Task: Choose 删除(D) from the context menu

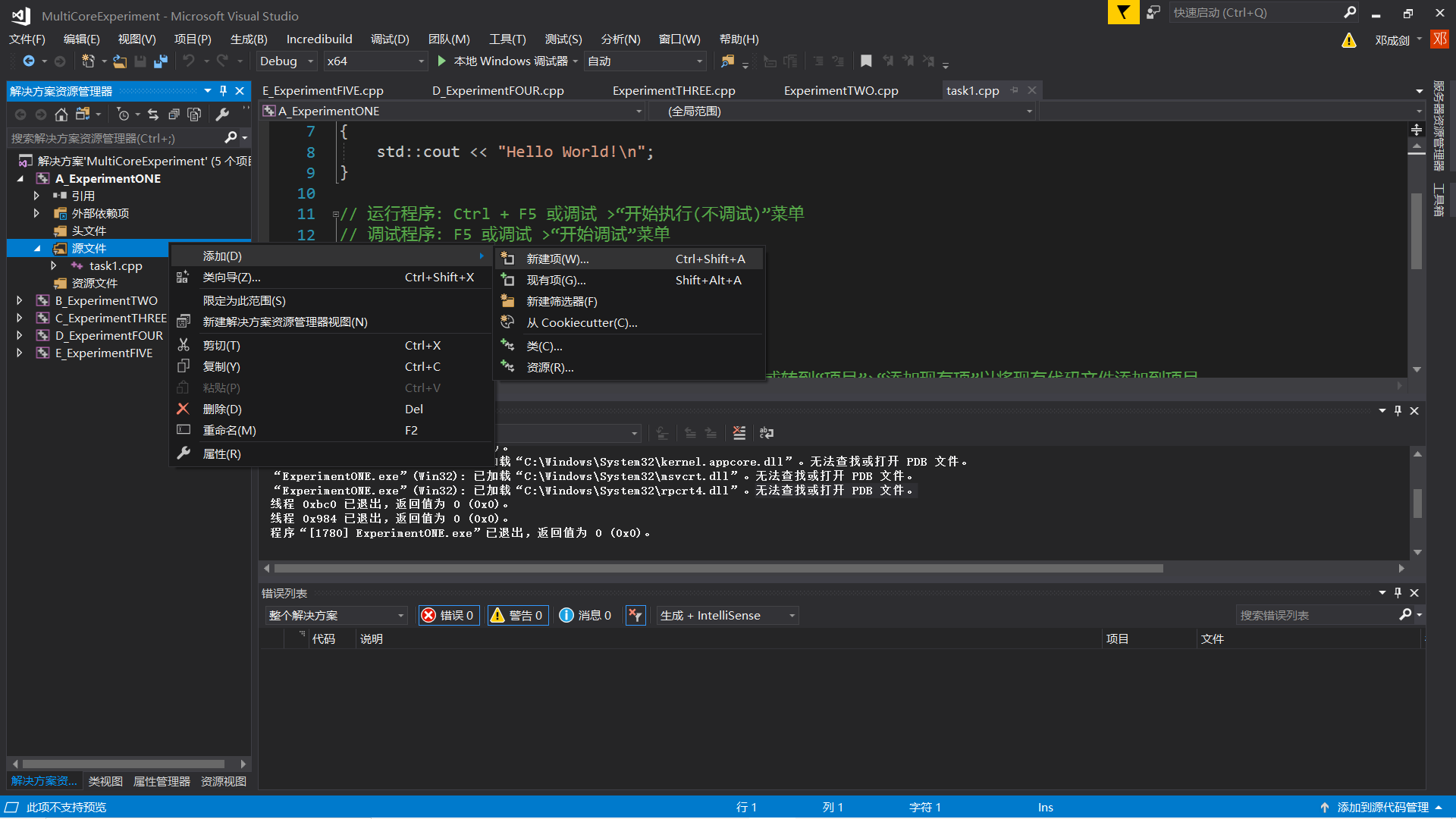Action: (332, 409)
